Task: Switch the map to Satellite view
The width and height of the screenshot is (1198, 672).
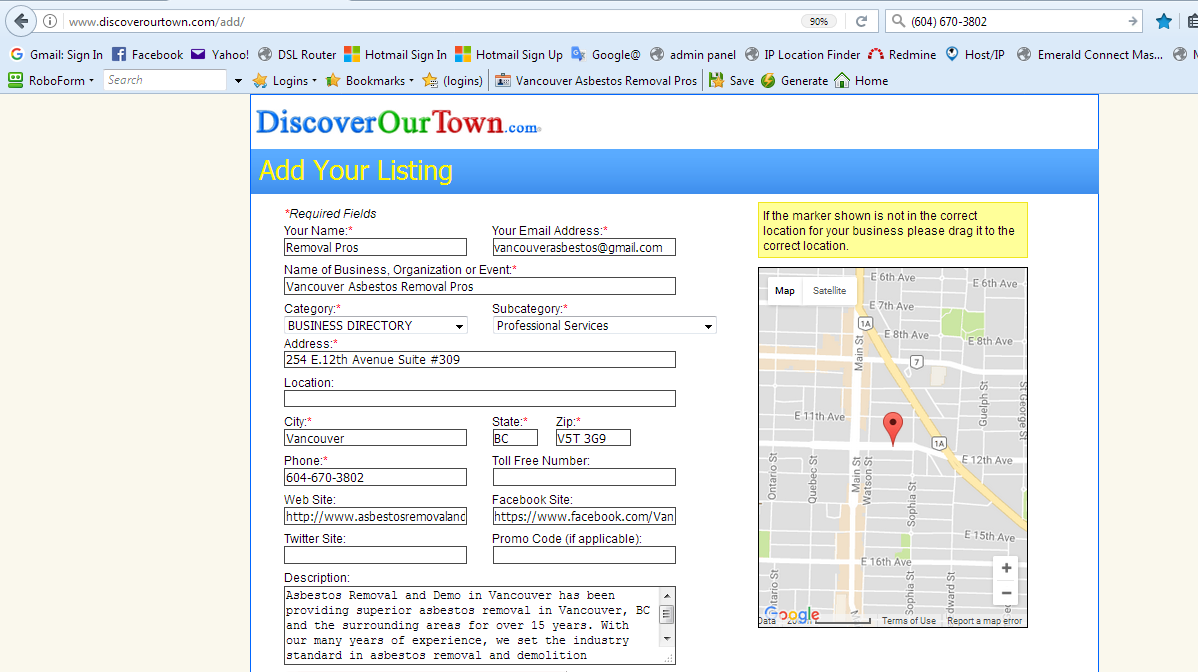Action: [x=830, y=290]
